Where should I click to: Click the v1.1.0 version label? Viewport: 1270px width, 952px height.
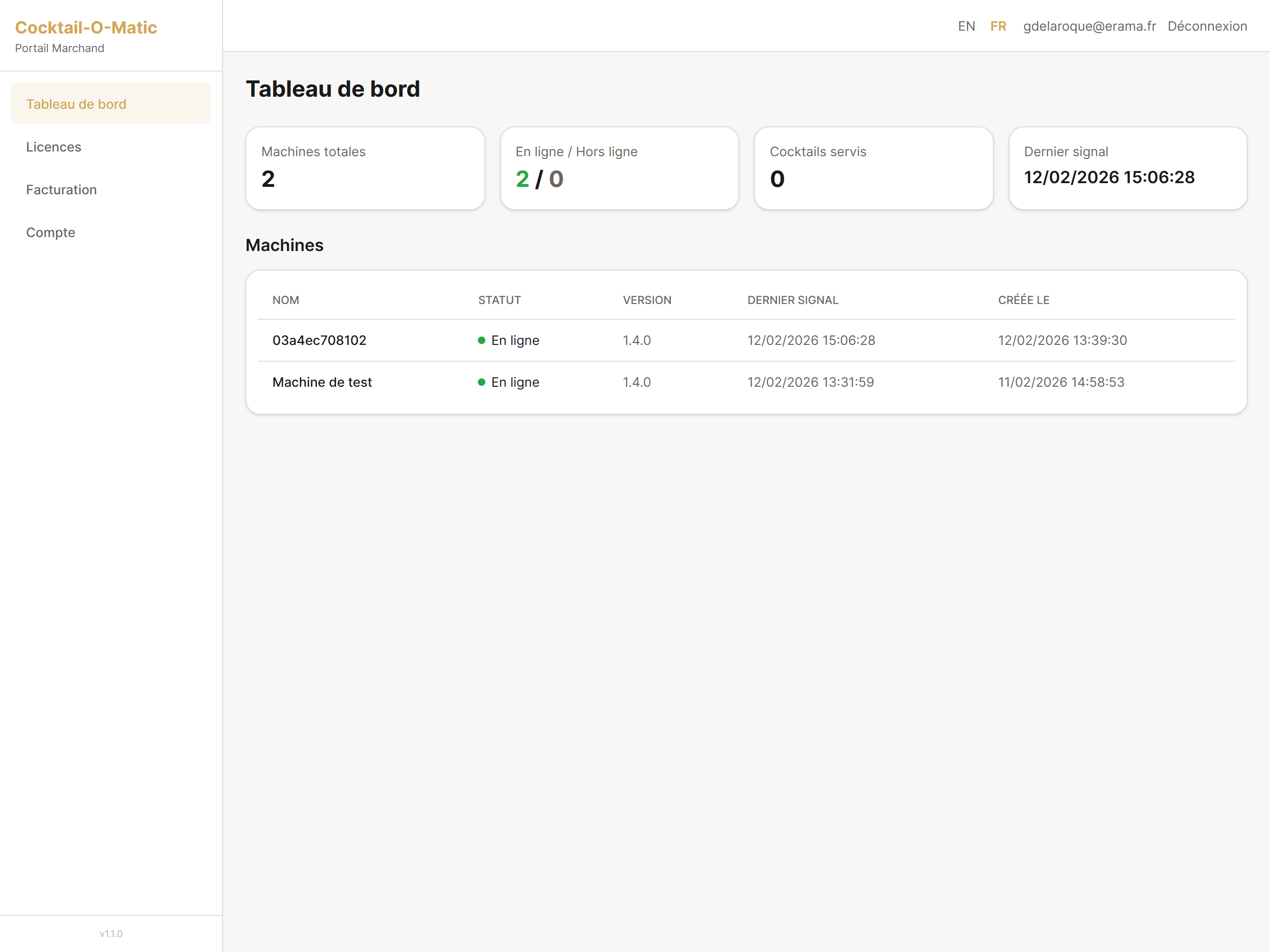coord(111,933)
